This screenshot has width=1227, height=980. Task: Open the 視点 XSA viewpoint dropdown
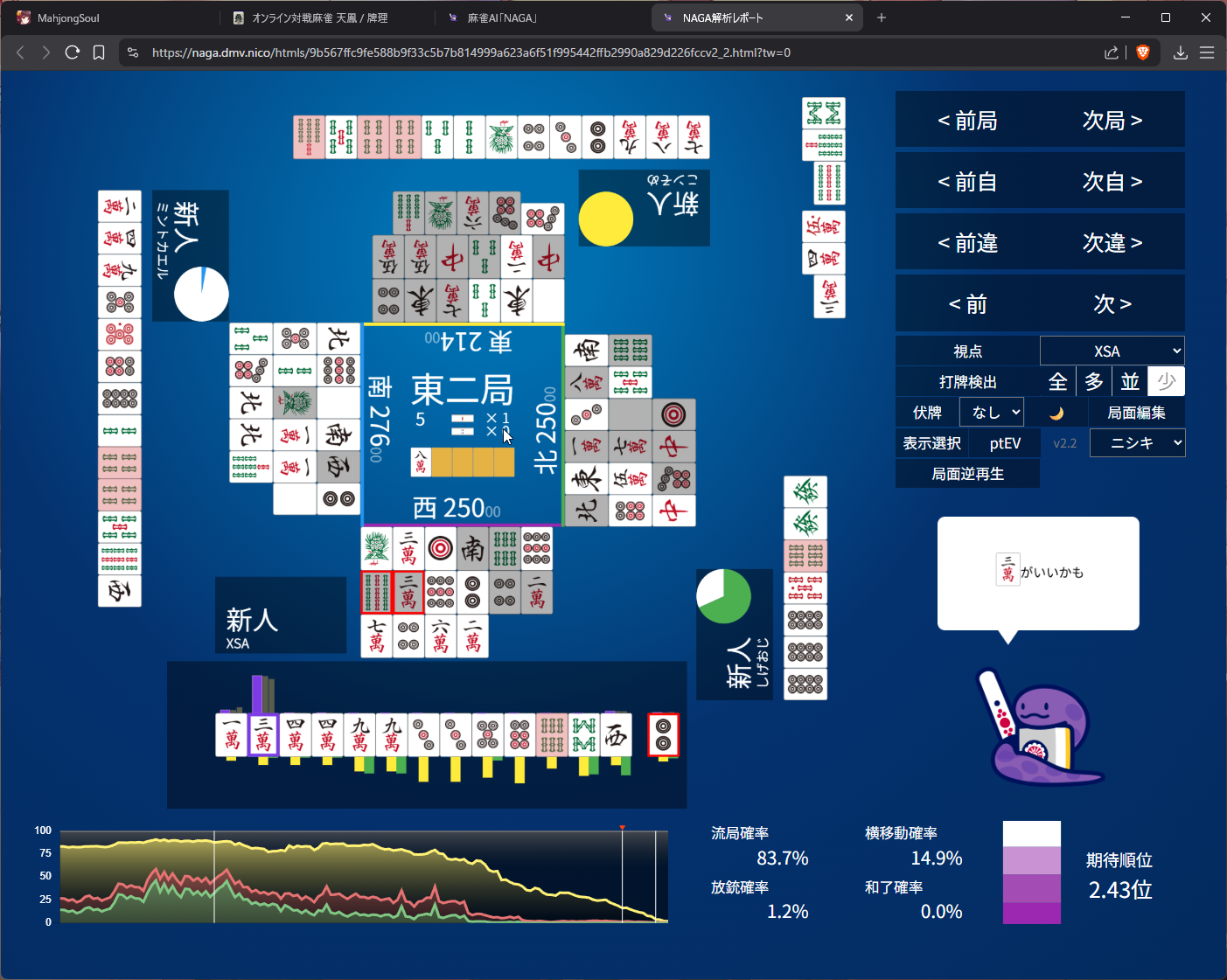click(1112, 351)
